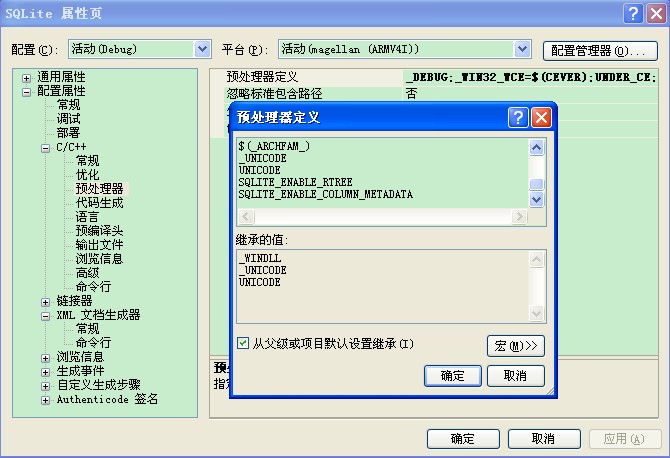Click the help question mark in the SQLite property page title bar

[633, 13]
